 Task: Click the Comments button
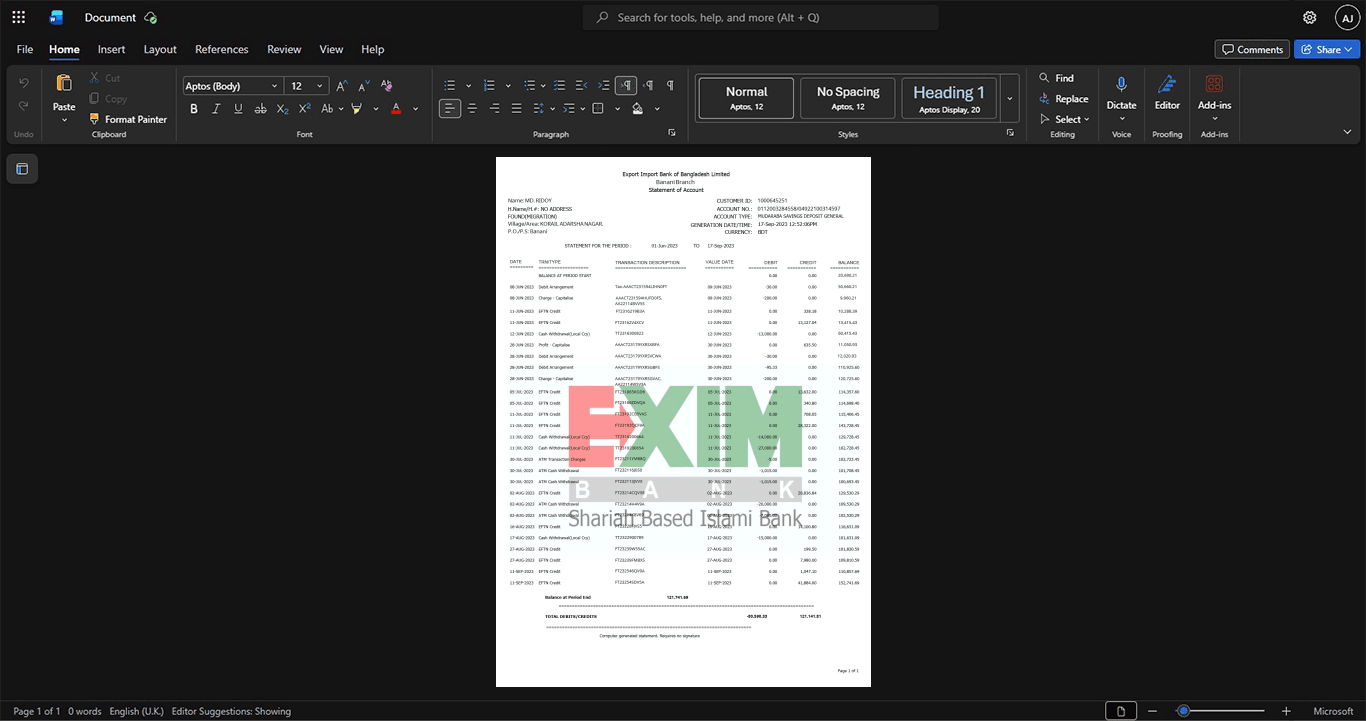[x=1252, y=49]
